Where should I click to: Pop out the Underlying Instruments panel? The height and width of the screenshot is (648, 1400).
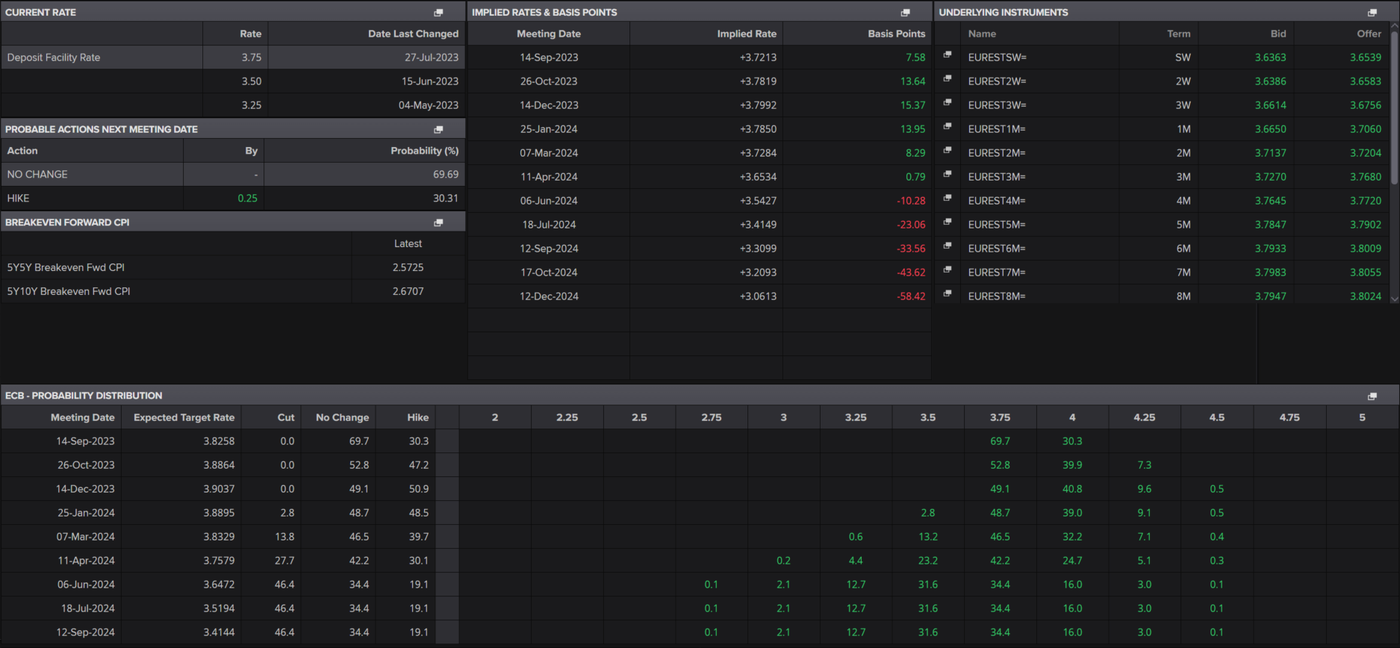click(x=1372, y=13)
